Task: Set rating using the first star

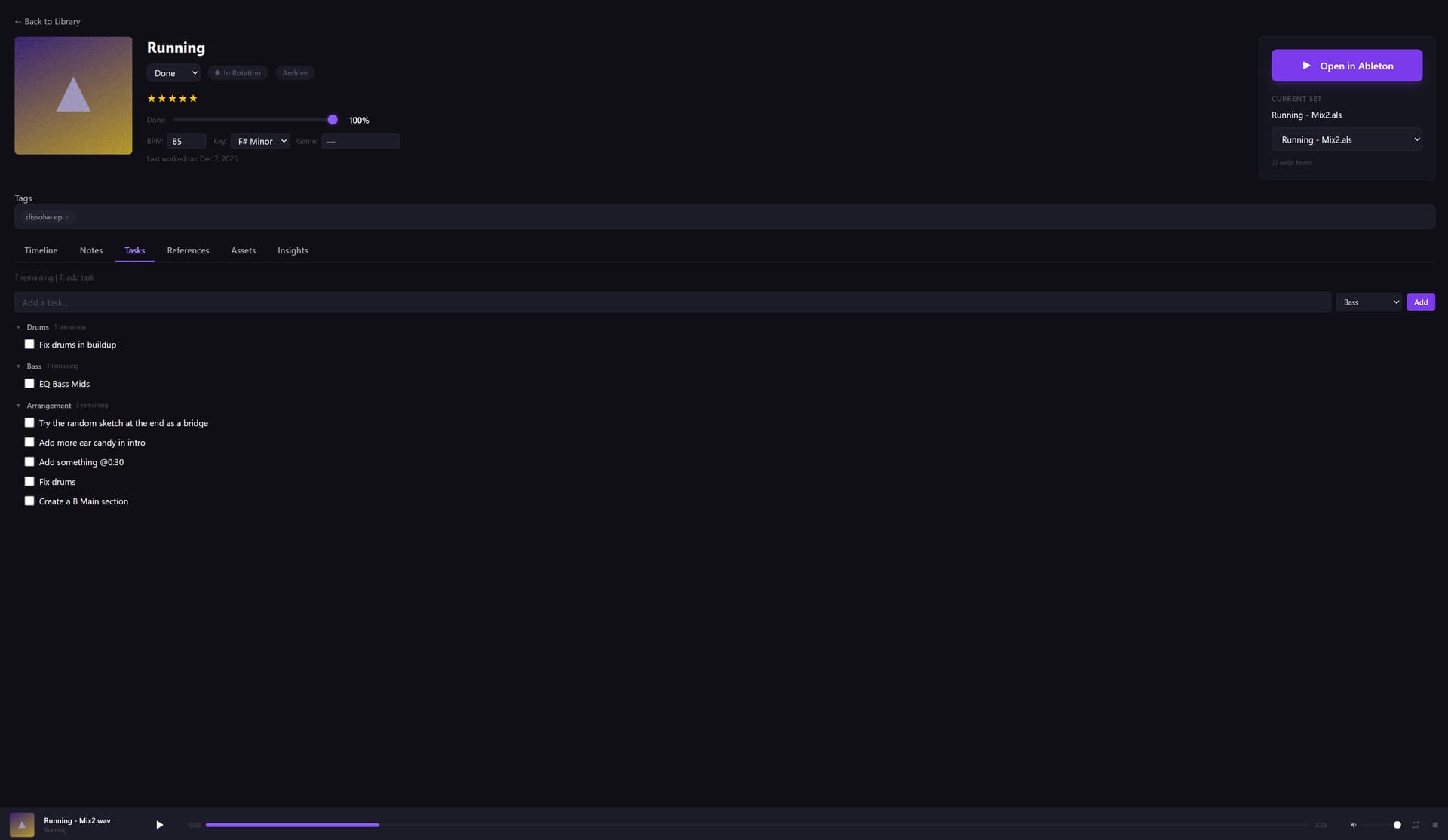Action: point(152,99)
